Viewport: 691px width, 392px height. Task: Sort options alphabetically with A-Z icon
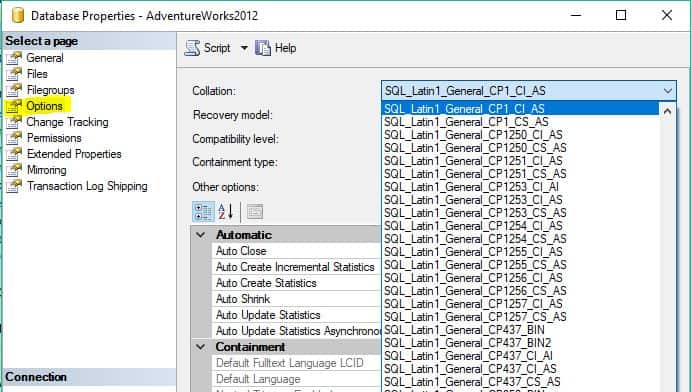[x=226, y=212]
